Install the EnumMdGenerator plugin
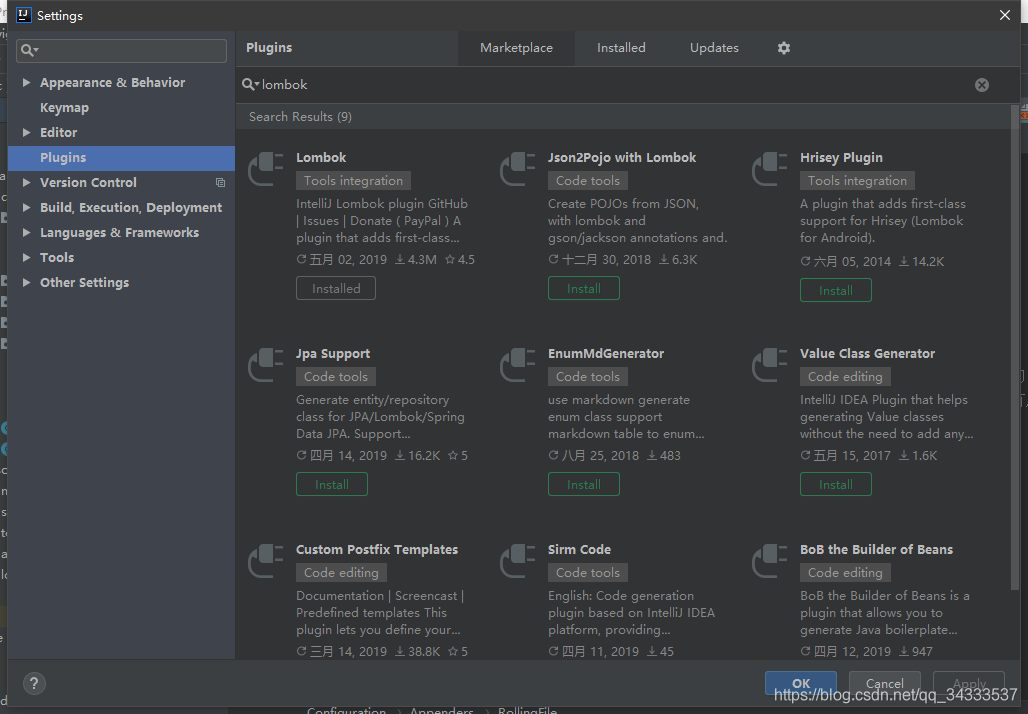1028x714 pixels. (583, 485)
